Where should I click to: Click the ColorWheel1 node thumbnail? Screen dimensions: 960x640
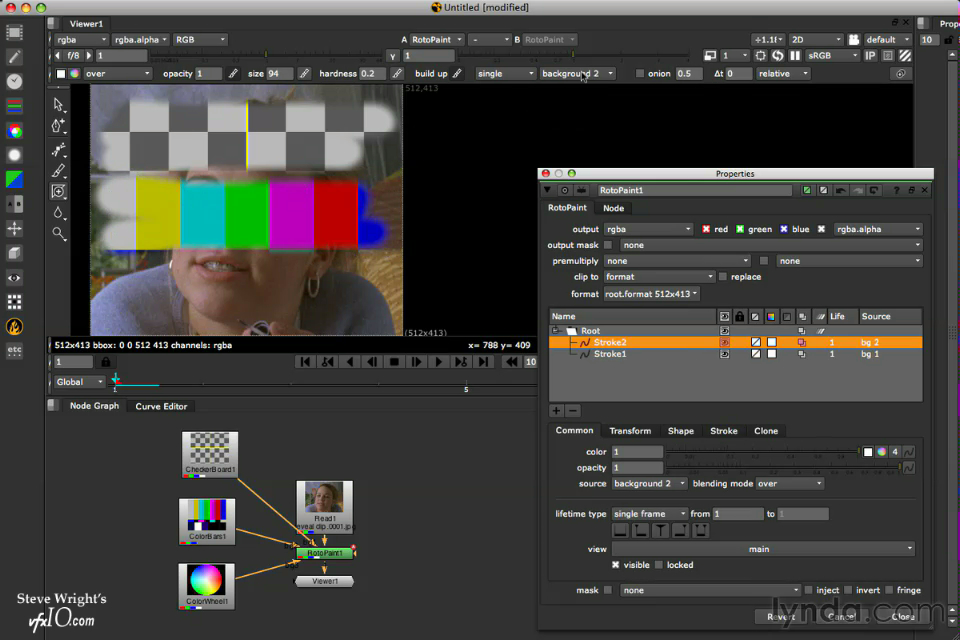[x=207, y=581]
